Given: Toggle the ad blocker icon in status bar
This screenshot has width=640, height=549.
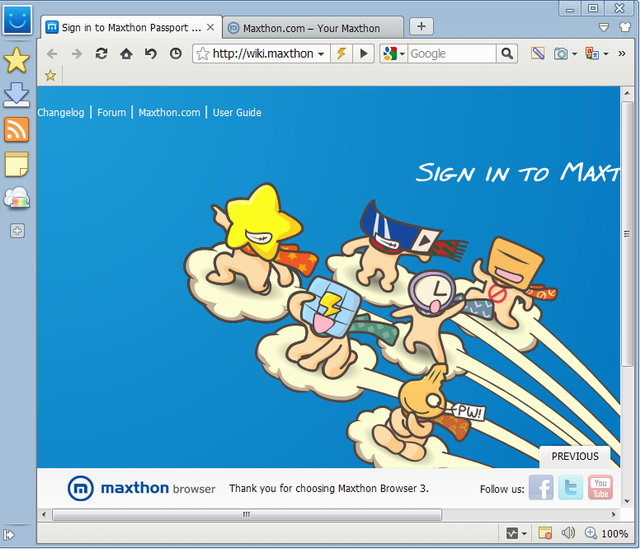Looking at the screenshot, I should click(545, 533).
